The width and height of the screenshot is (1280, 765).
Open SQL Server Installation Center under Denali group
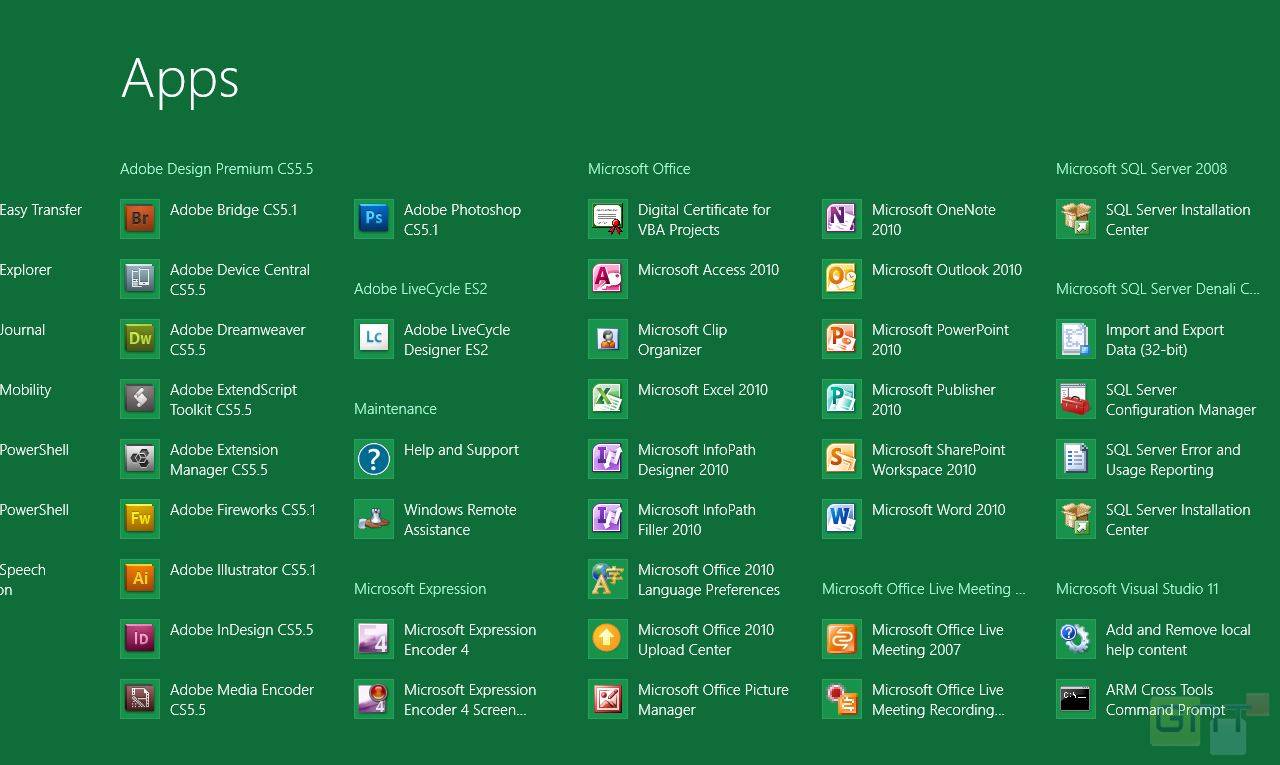coord(1076,519)
